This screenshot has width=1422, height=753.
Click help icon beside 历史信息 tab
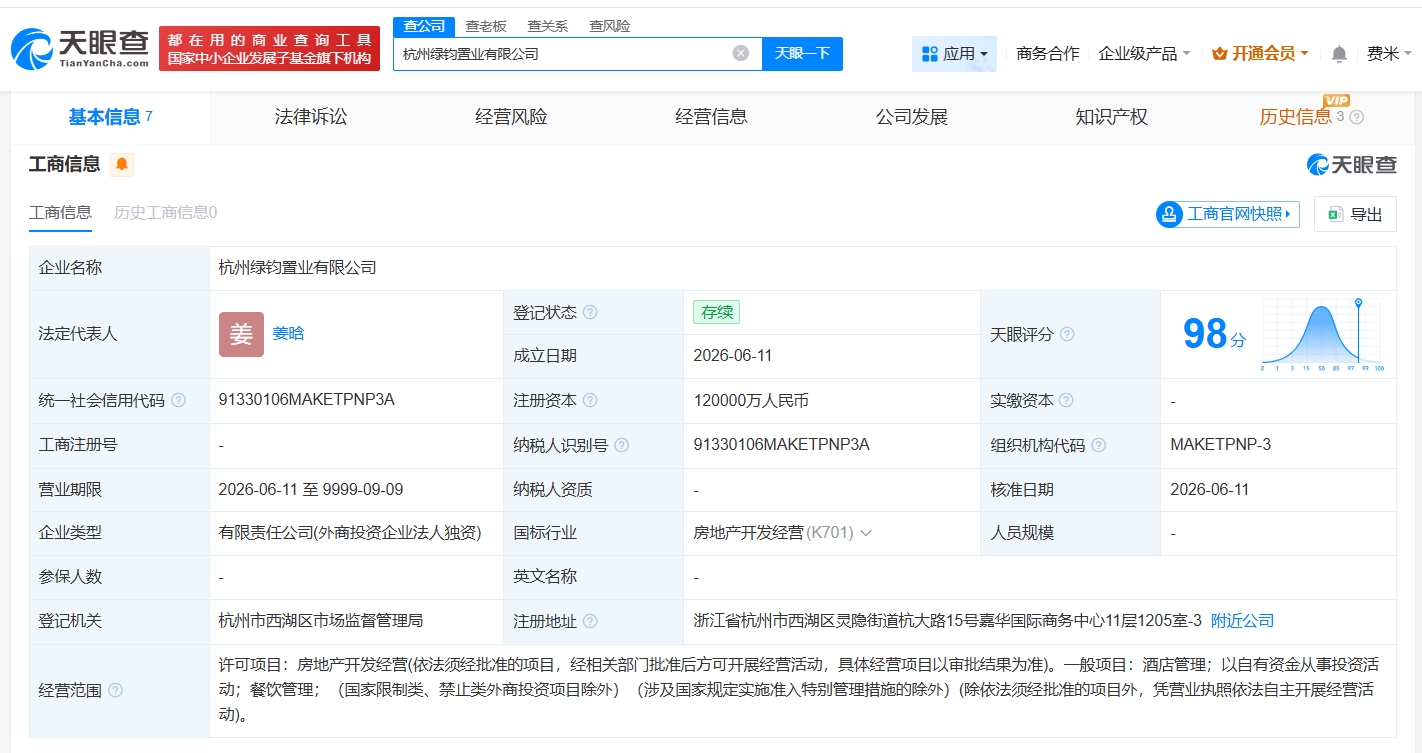[x=1356, y=117]
